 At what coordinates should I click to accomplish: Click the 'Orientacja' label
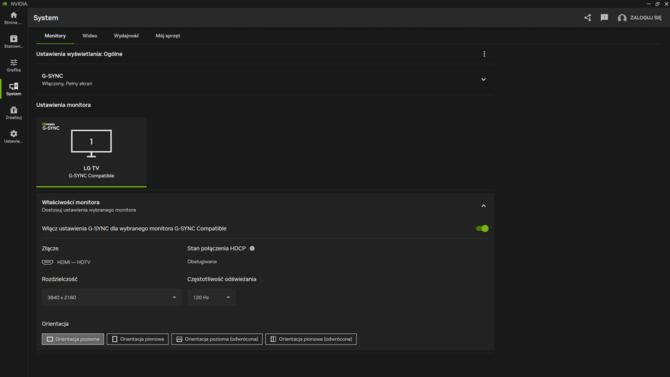tap(55, 324)
